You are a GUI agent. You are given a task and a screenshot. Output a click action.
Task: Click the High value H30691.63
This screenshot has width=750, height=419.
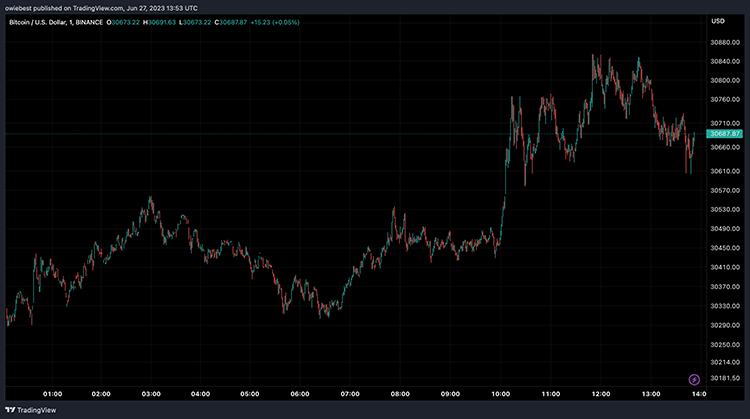point(159,22)
